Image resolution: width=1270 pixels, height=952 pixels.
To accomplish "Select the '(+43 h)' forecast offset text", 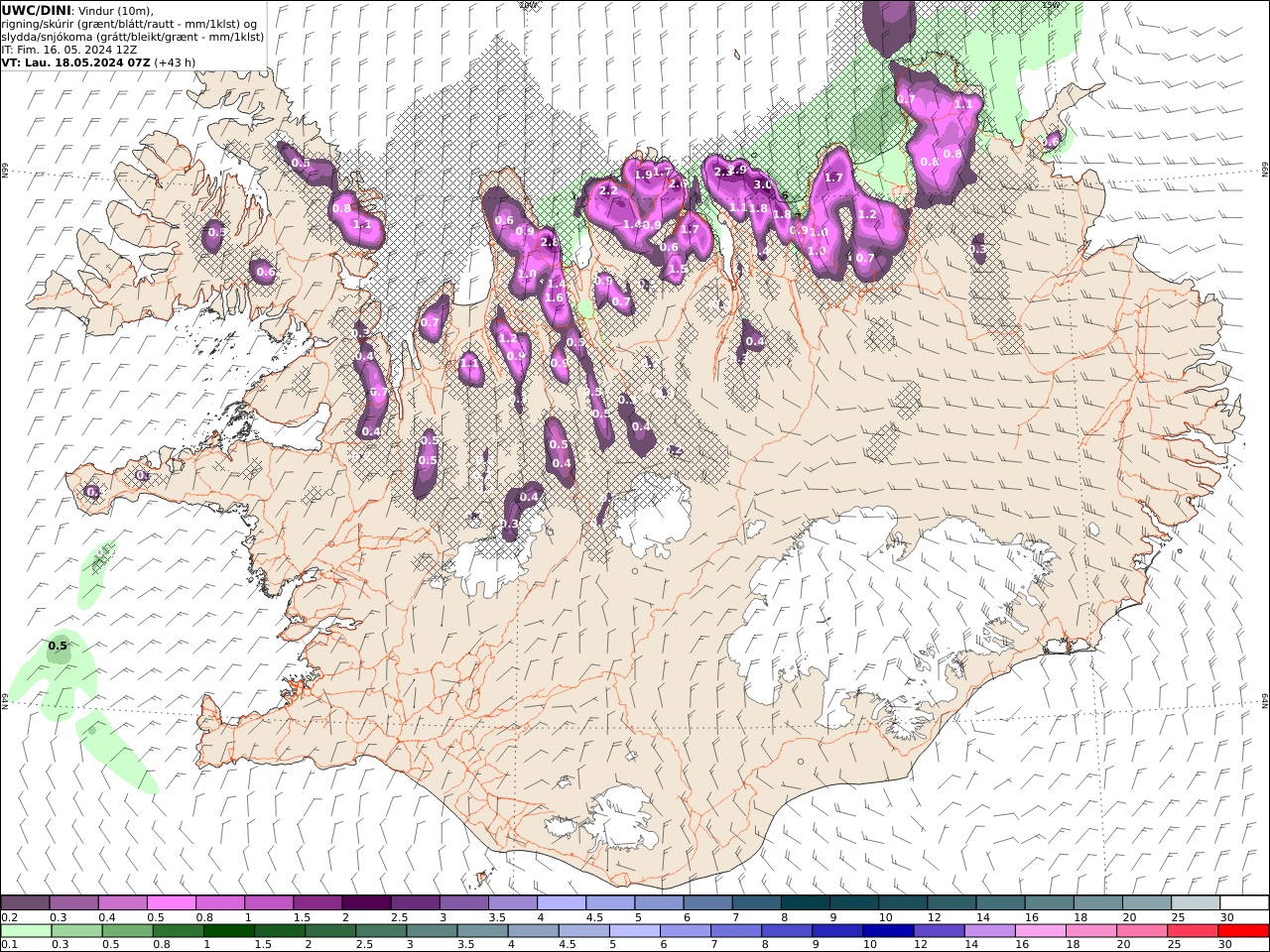I will point(175,61).
